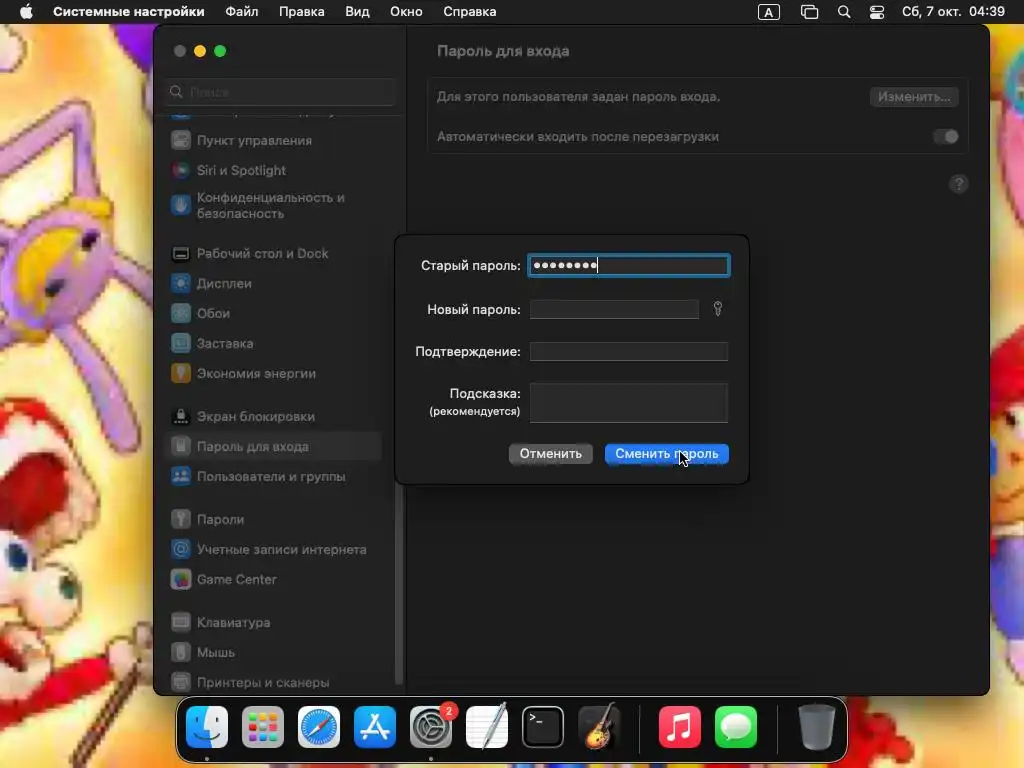1024x768 pixels.
Task: Open App Store from the Dock
Action: (375, 727)
